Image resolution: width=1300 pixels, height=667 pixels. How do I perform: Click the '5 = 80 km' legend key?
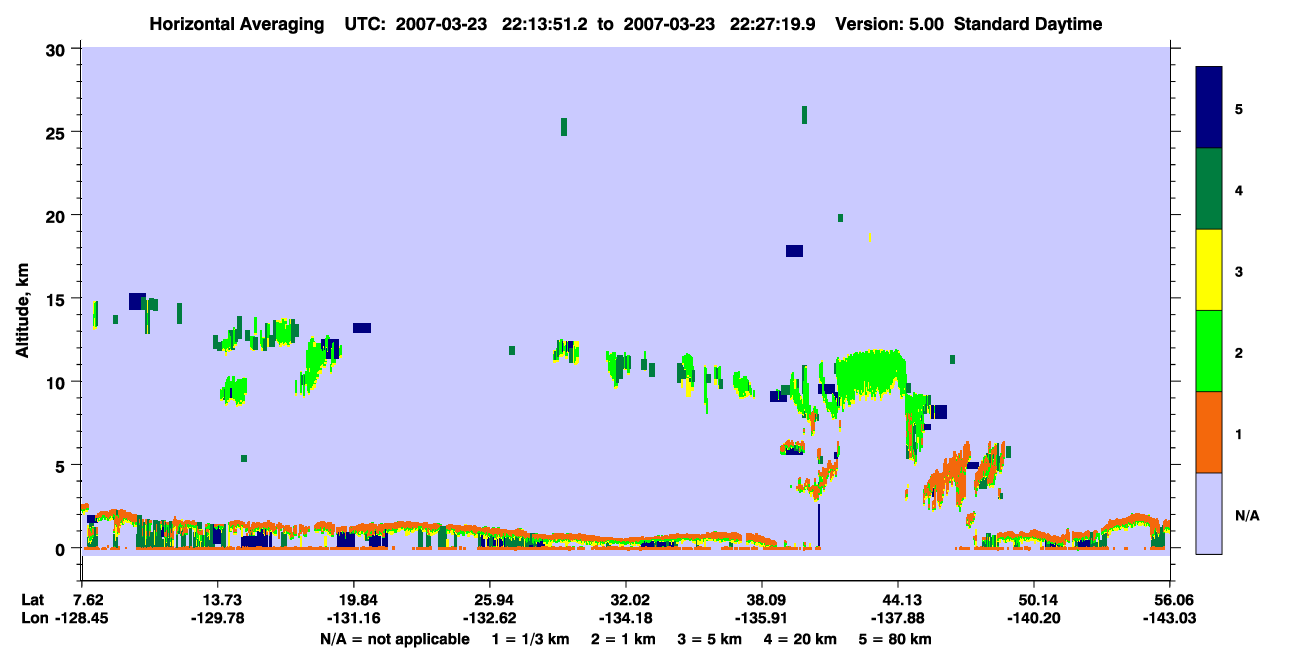pyautogui.click(x=894, y=639)
